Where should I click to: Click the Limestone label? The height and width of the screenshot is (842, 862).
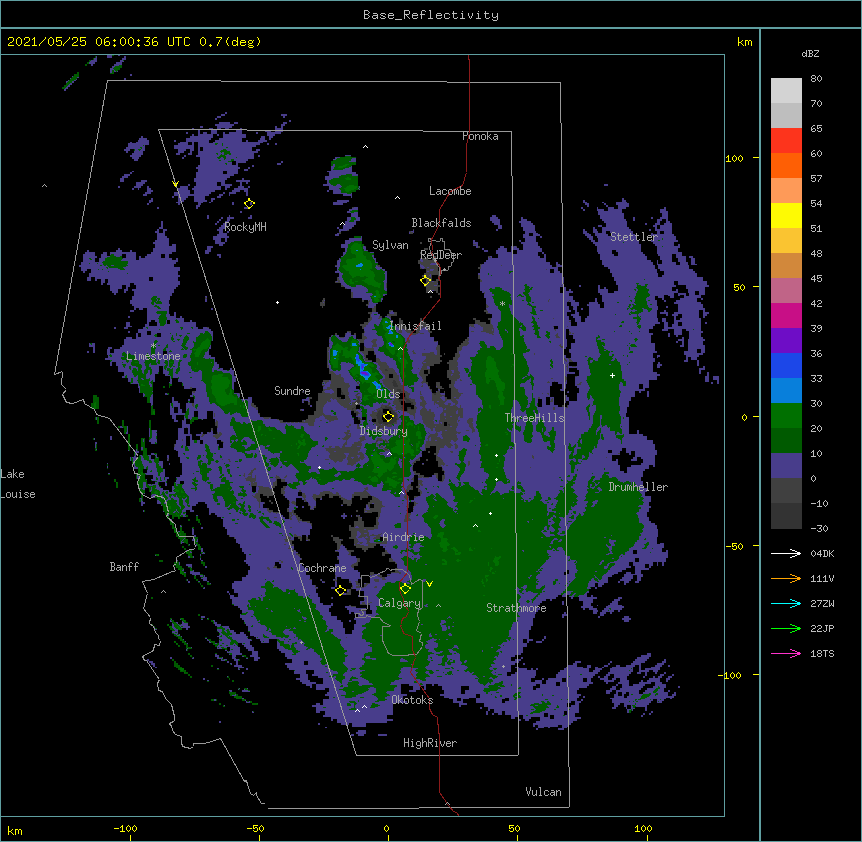click(153, 356)
